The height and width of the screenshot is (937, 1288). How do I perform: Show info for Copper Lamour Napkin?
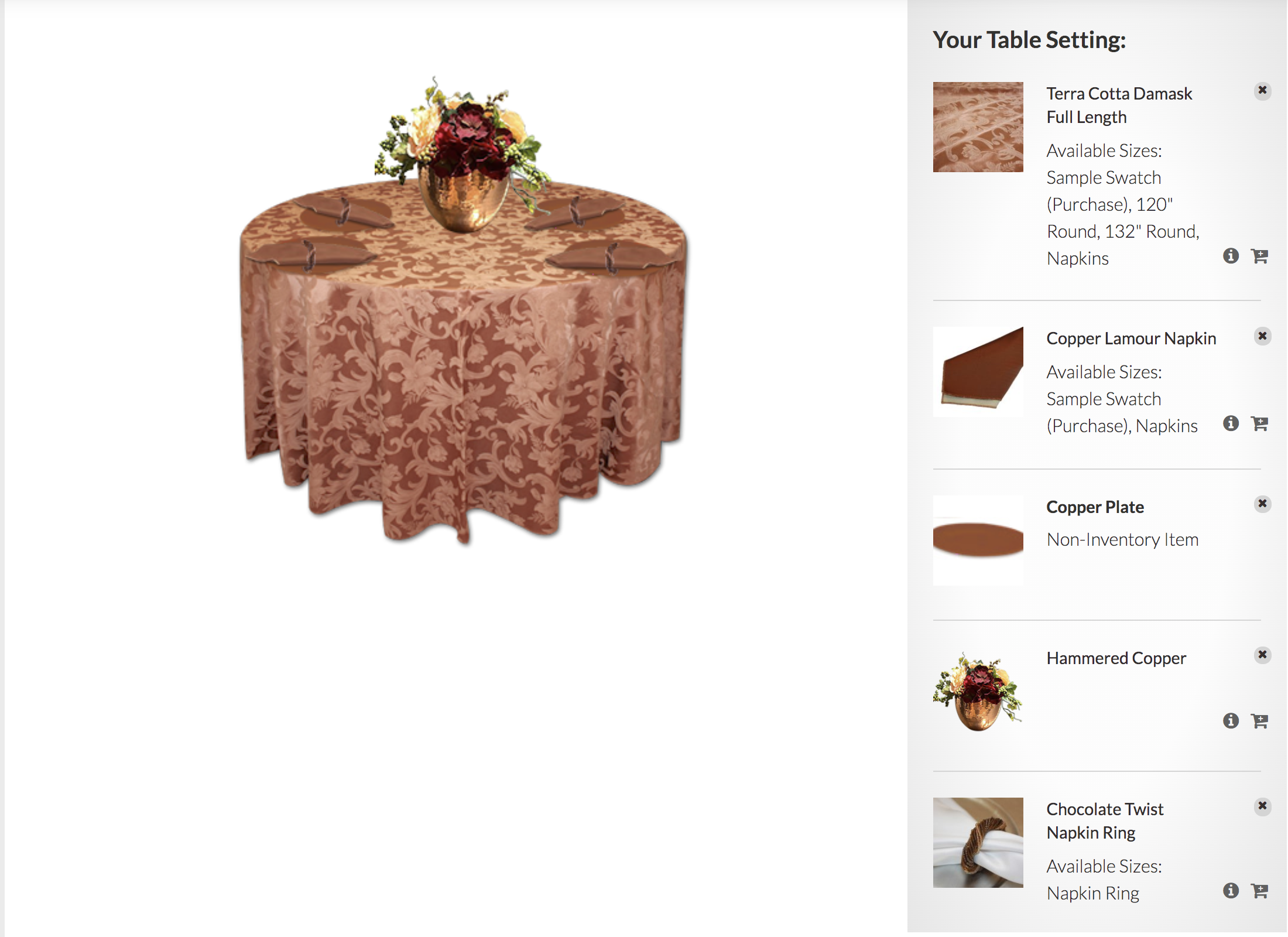tap(1231, 423)
